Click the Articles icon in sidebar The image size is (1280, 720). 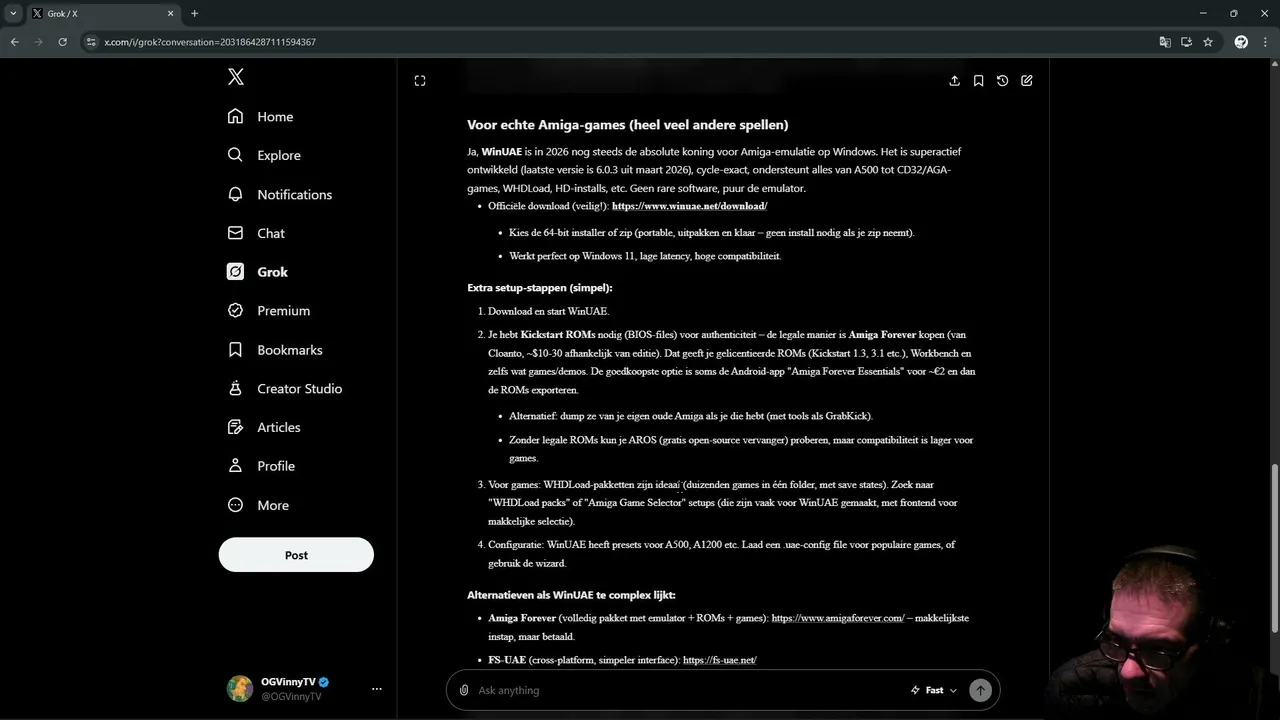[235, 427]
